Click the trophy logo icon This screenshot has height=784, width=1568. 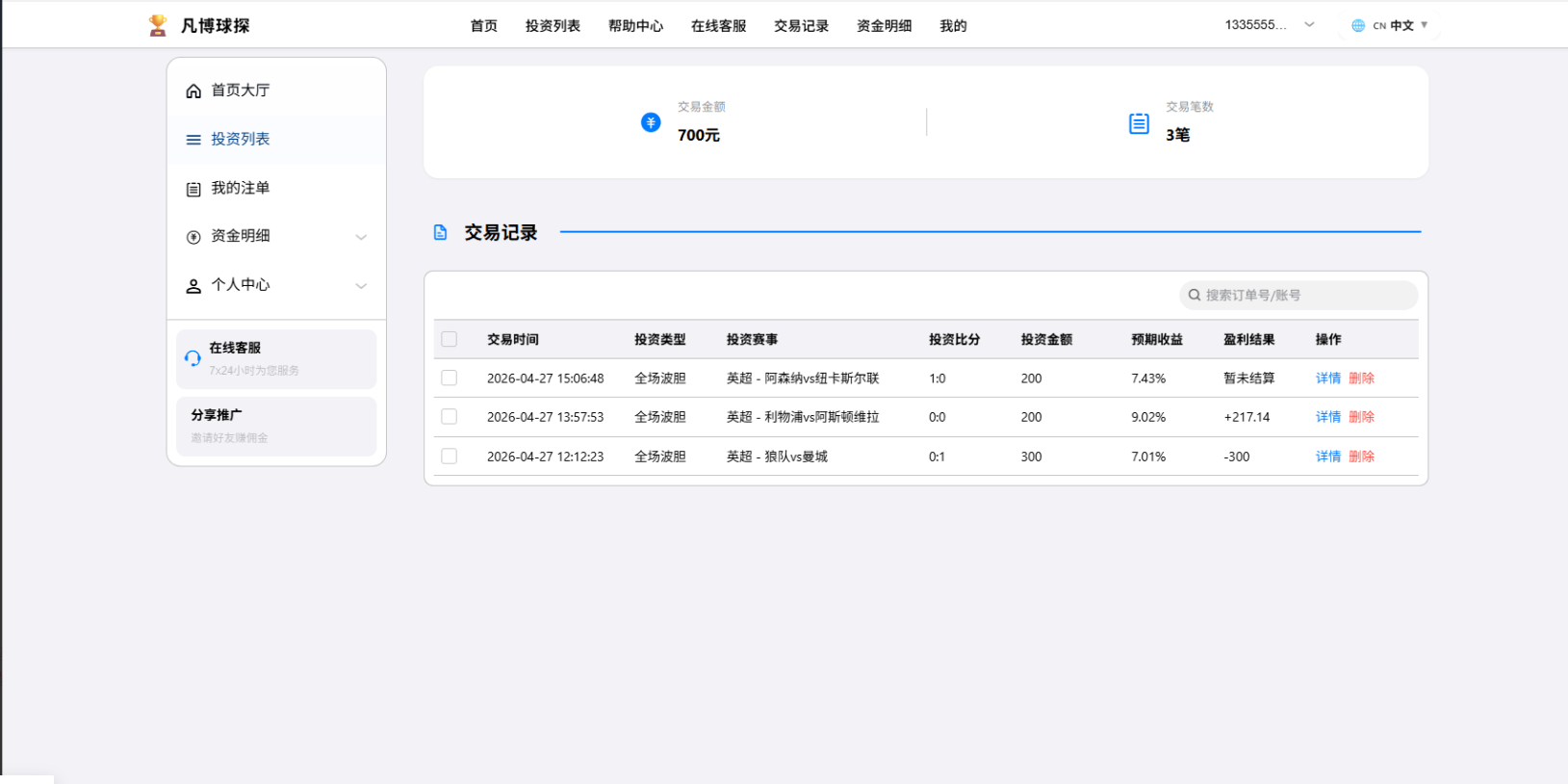(x=158, y=26)
